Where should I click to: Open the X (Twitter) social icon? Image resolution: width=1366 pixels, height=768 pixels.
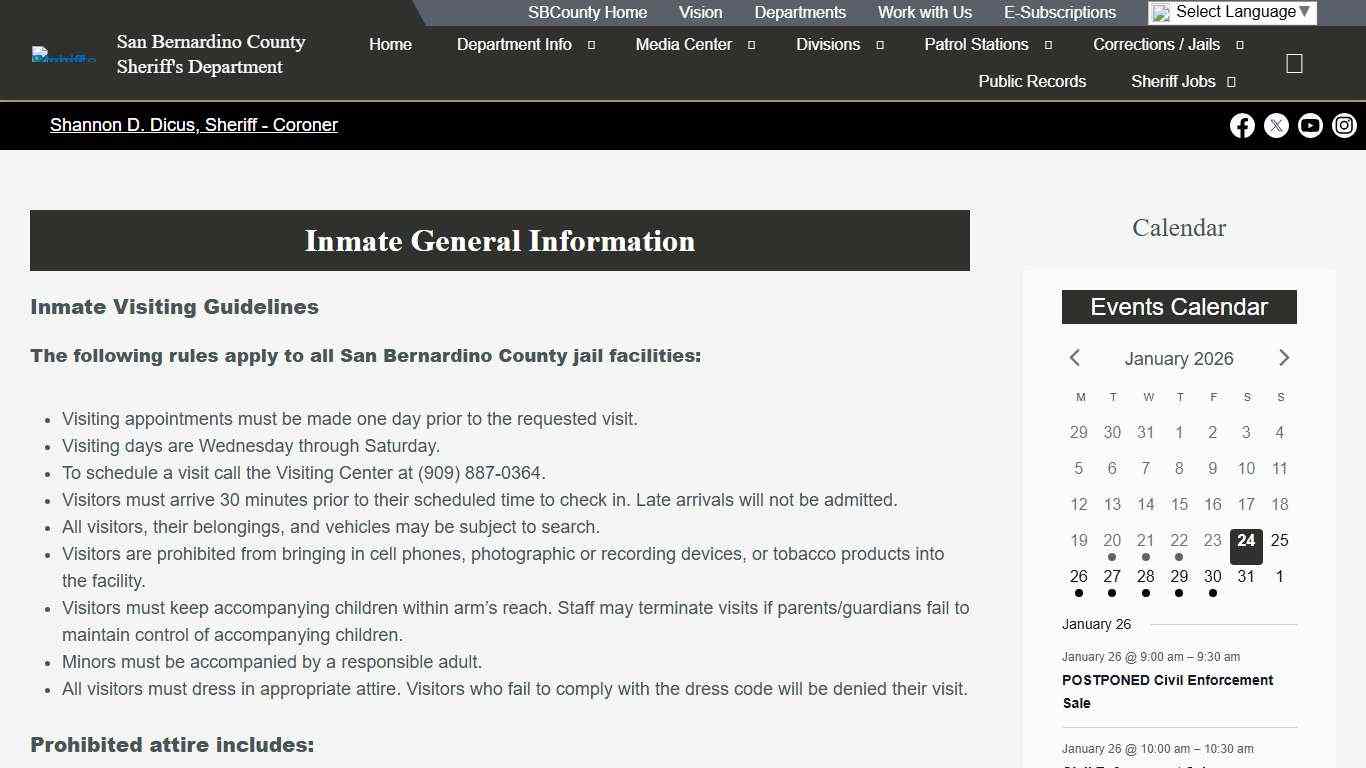click(1276, 125)
